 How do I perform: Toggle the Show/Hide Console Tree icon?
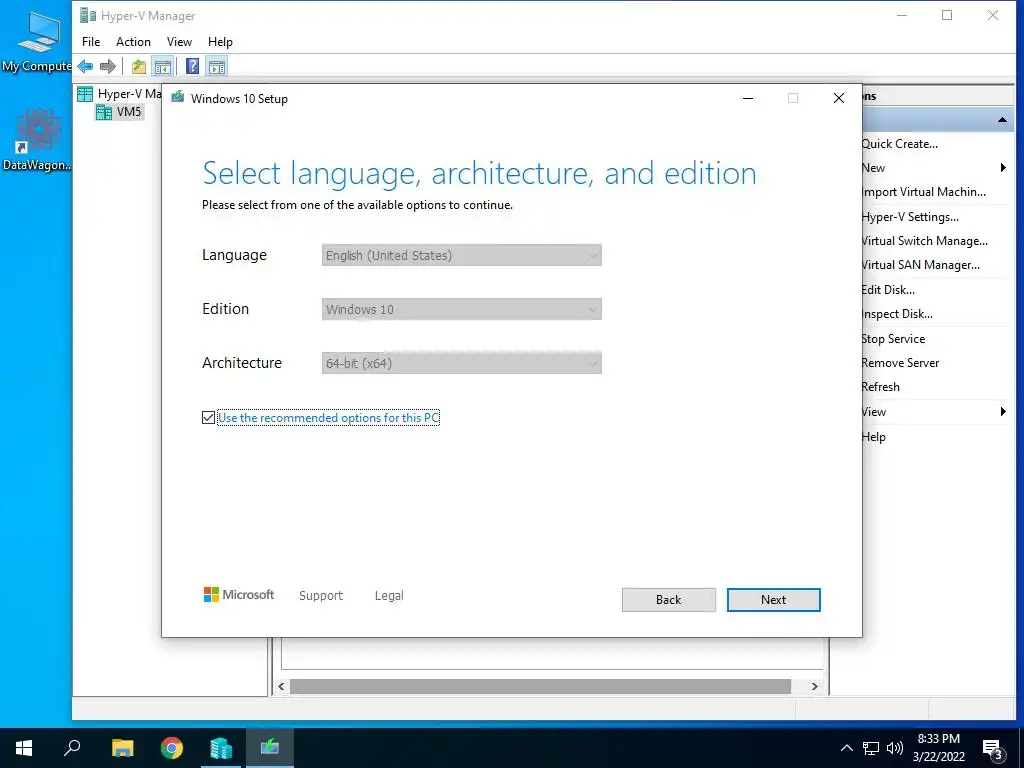[x=163, y=66]
